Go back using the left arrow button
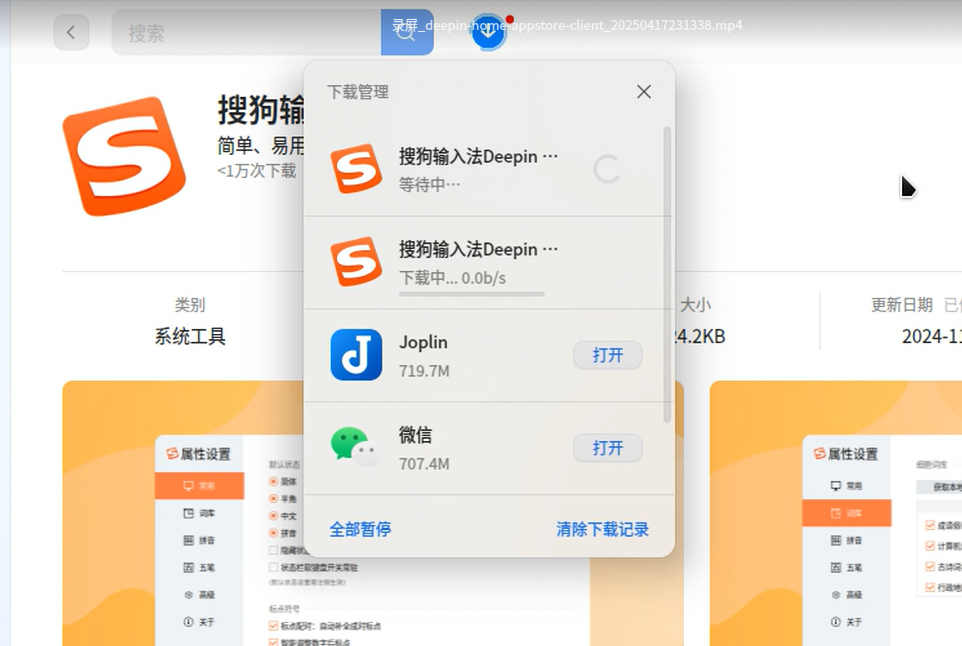The image size is (962, 646). click(71, 32)
